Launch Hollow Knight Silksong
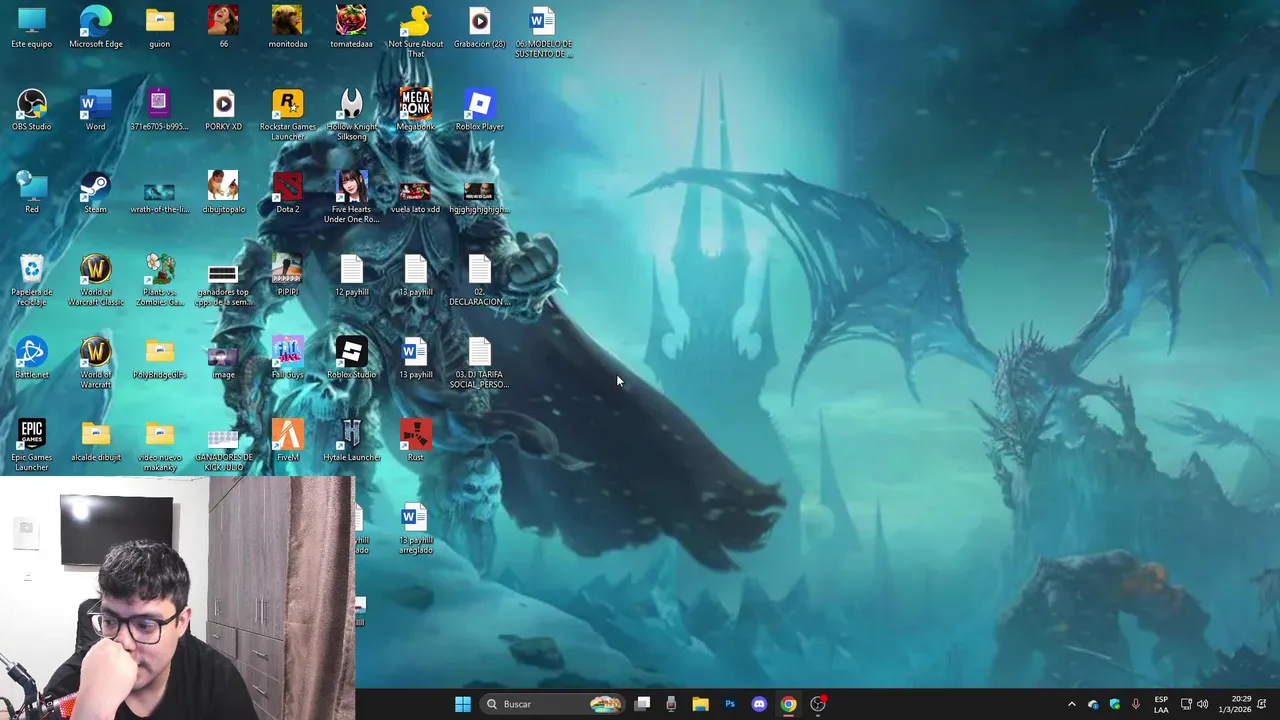Screen dimensions: 1280x720 click(351, 115)
